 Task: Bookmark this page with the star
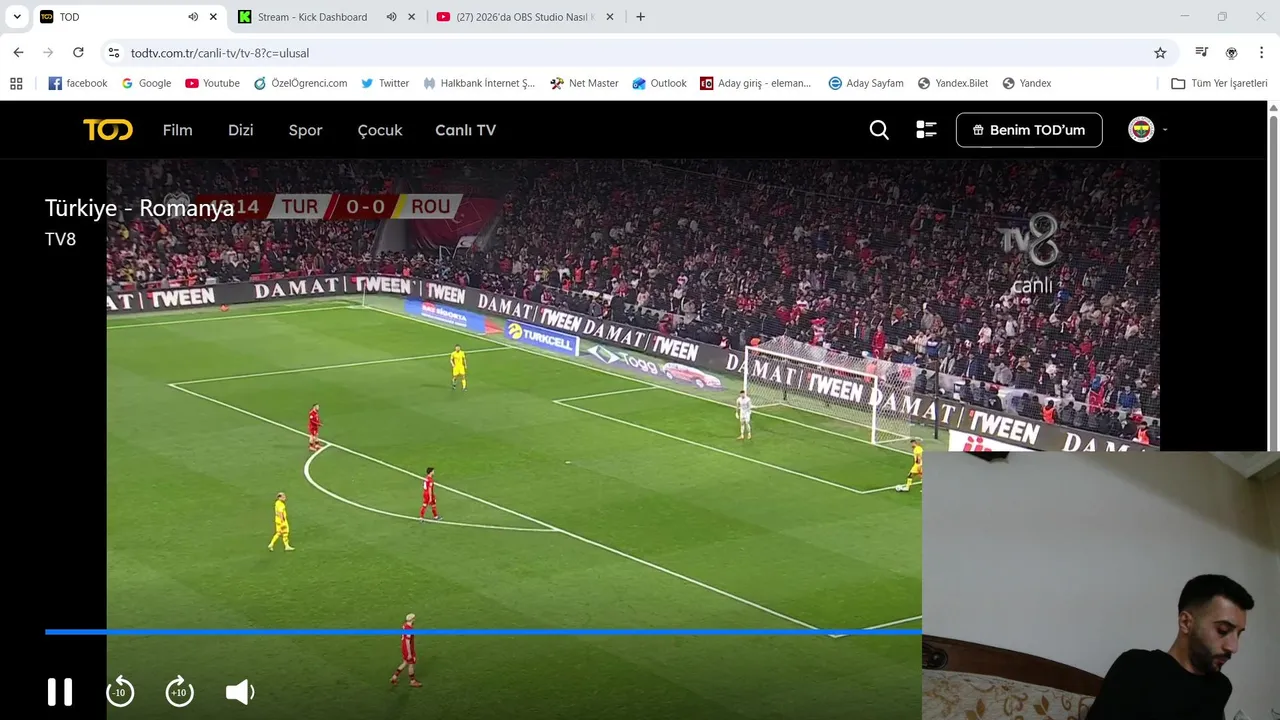click(1160, 53)
